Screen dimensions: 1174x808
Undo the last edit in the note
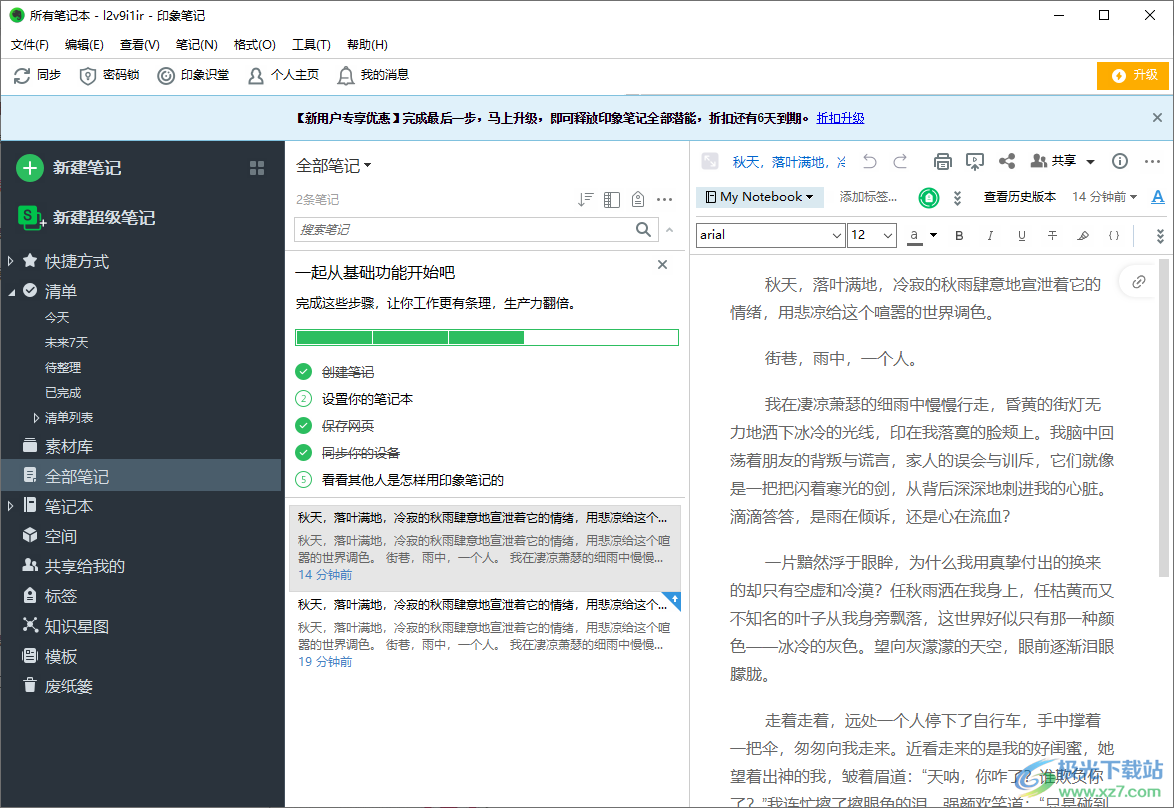[869, 161]
